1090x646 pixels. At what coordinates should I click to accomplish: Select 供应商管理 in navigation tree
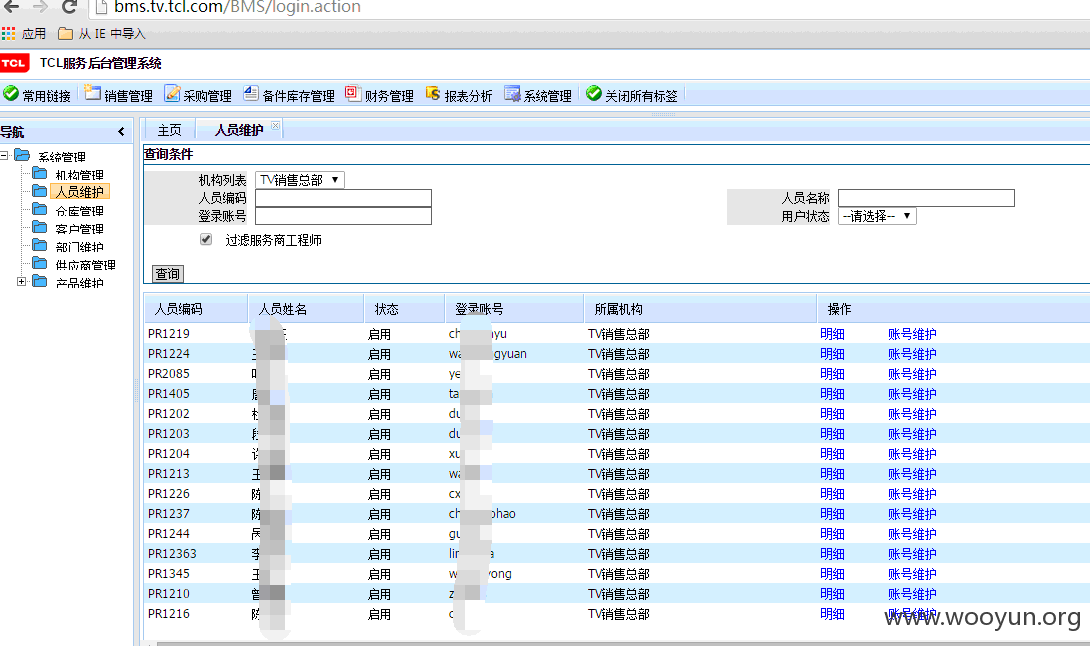tap(86, 265)
